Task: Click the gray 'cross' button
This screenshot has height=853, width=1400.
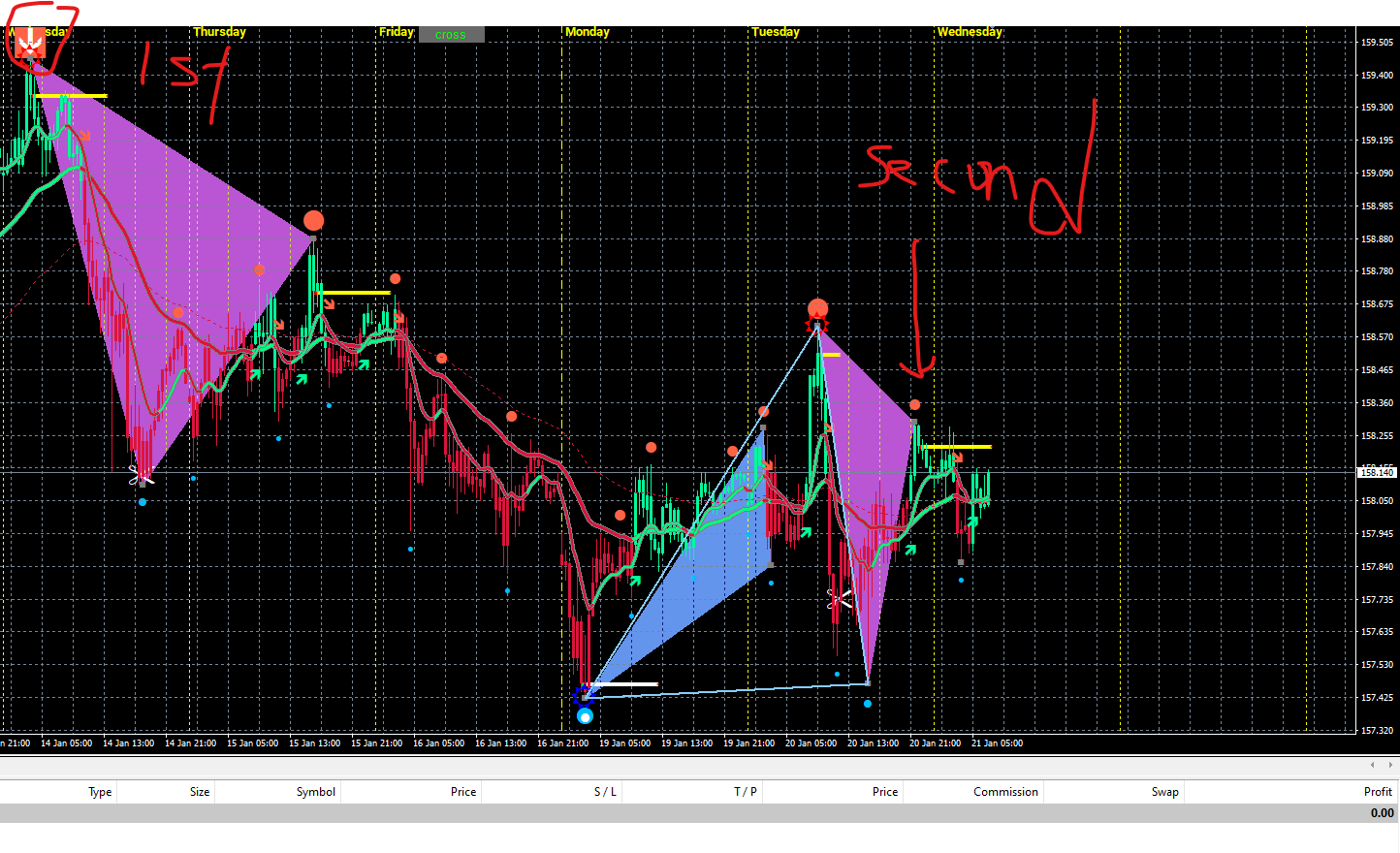Action: click(x=451, y=35)
